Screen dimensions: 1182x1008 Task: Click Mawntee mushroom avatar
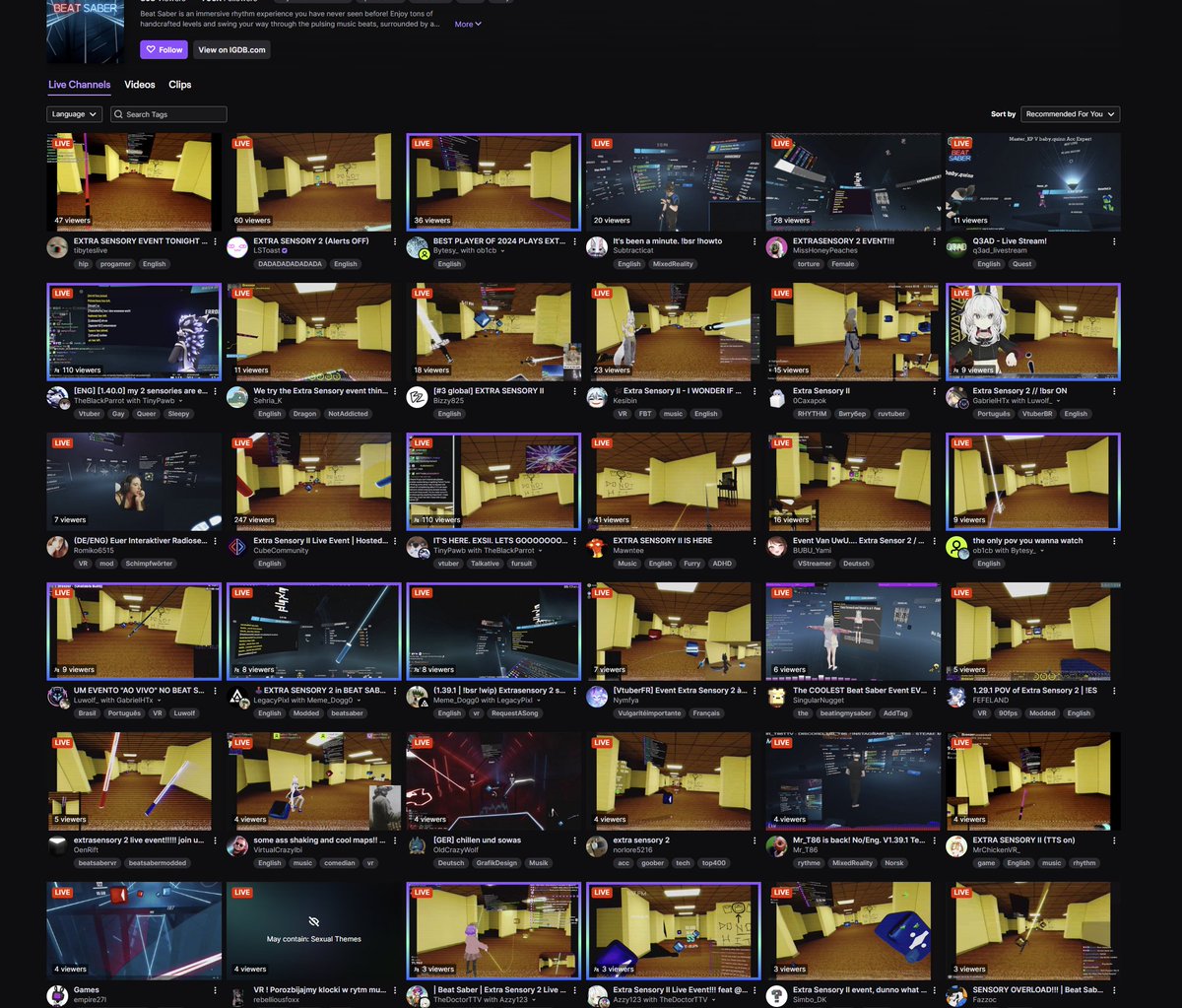pos(597,547)
